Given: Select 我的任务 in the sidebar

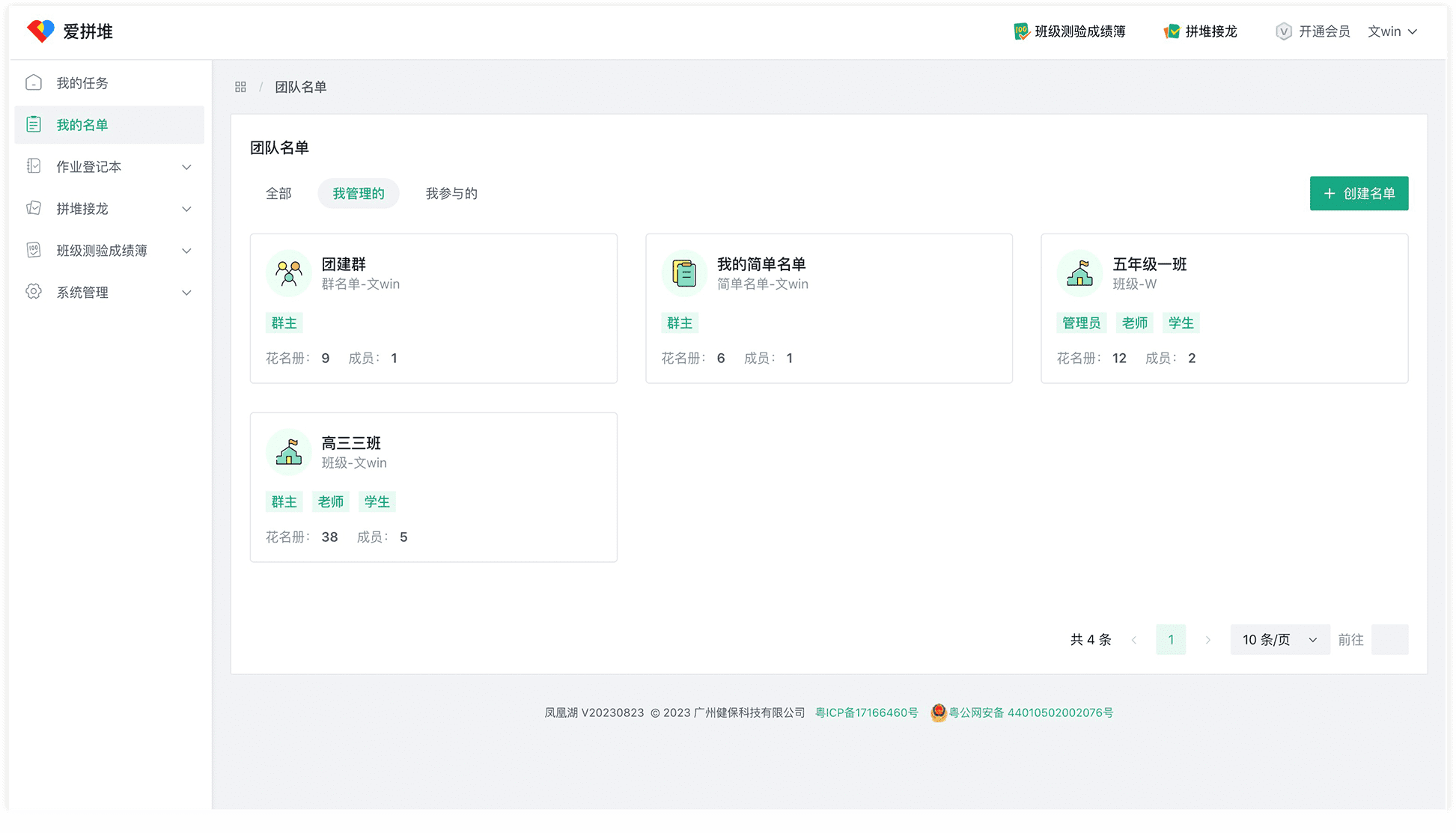Looking at the screenshot, I should click(x=82, y=83).
